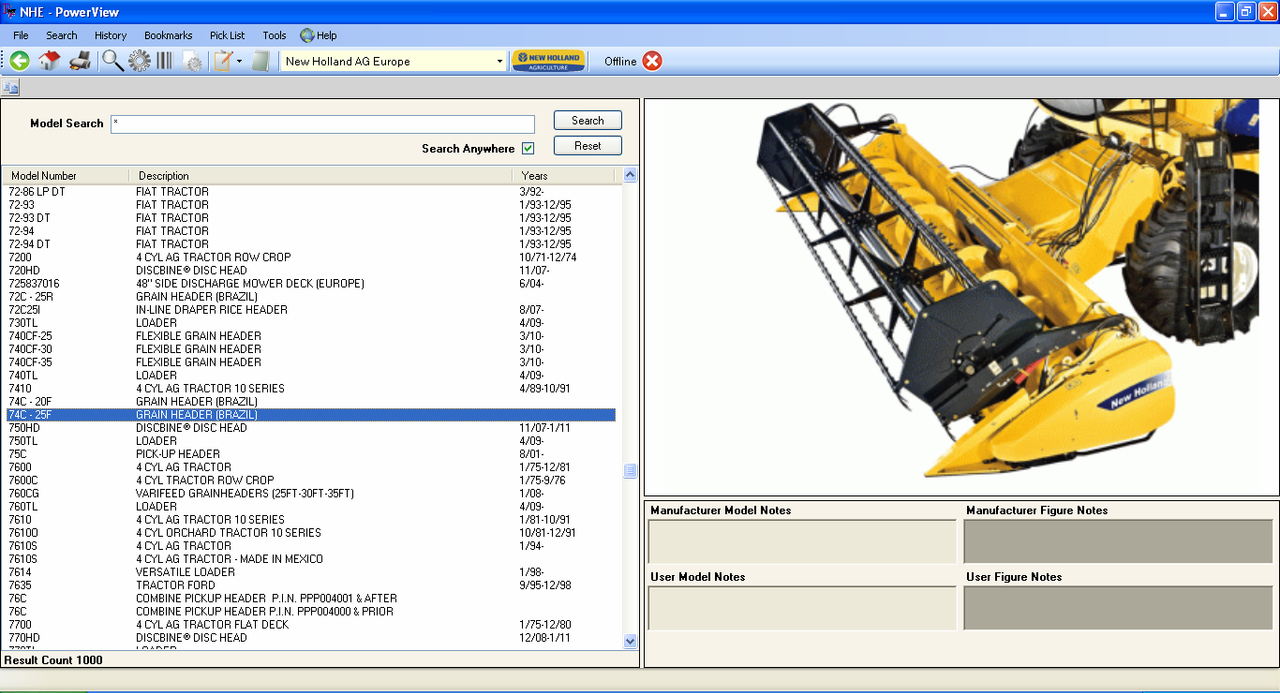Select model row 72-94 DT
1280x693 pixels.
(x=309, y=244)
